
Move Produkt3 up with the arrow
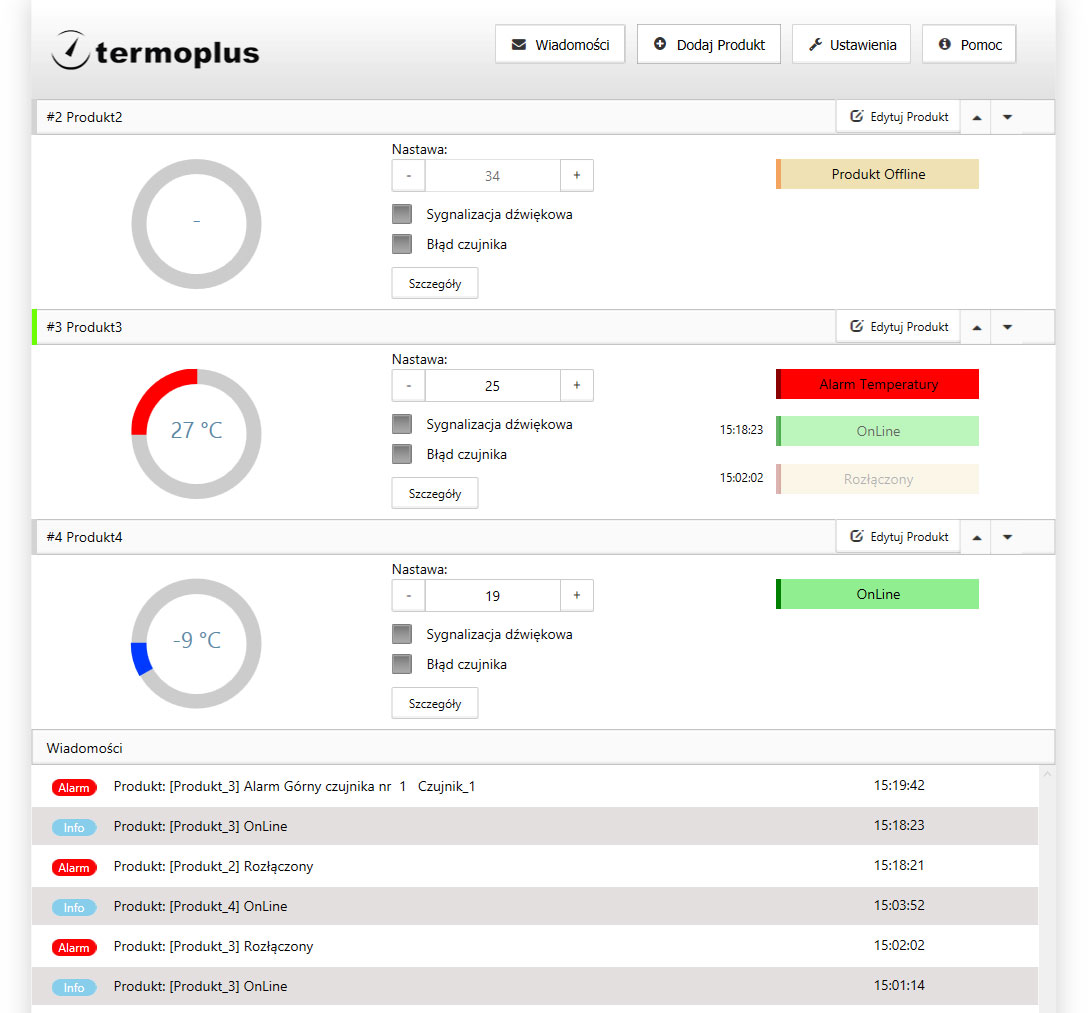point(977,327)
